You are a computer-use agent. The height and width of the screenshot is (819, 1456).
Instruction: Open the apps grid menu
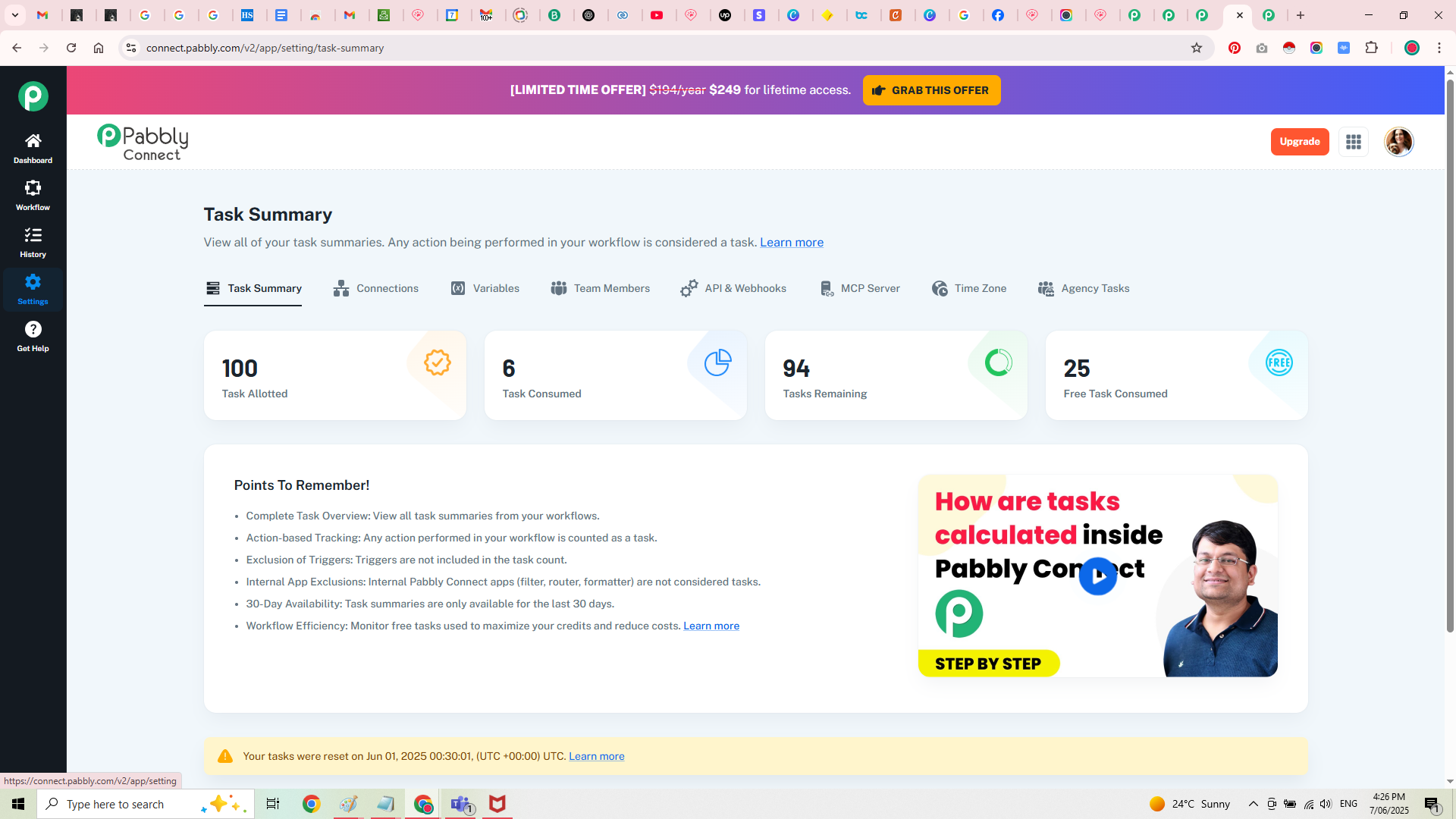point(1354,142)
